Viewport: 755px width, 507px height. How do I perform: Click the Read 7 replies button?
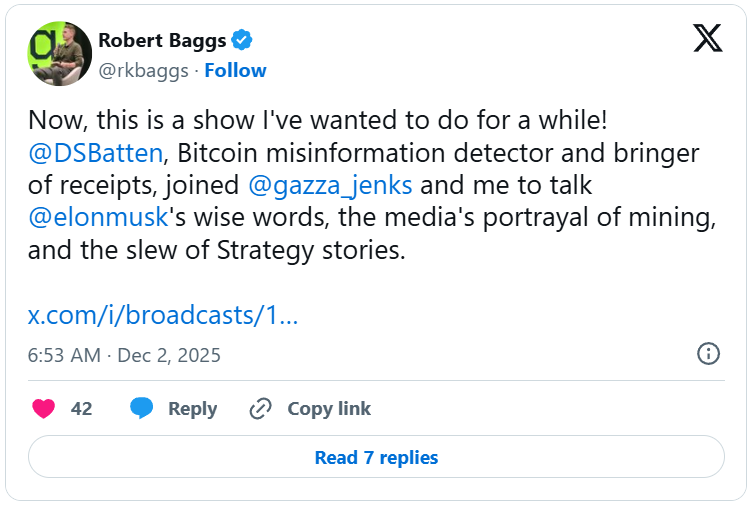pyautogui.click(x=376, y=457)
